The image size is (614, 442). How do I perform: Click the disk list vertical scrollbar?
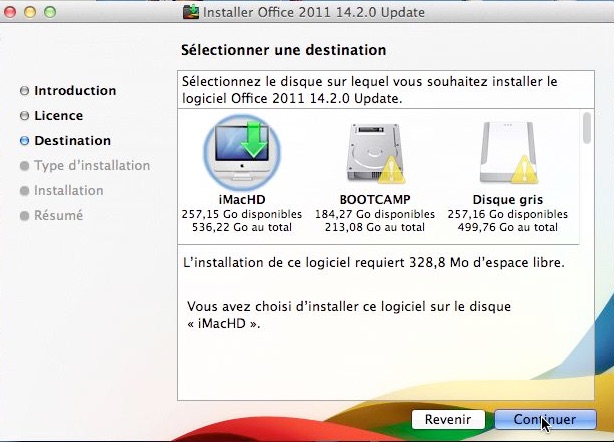(x=587, y=128)
